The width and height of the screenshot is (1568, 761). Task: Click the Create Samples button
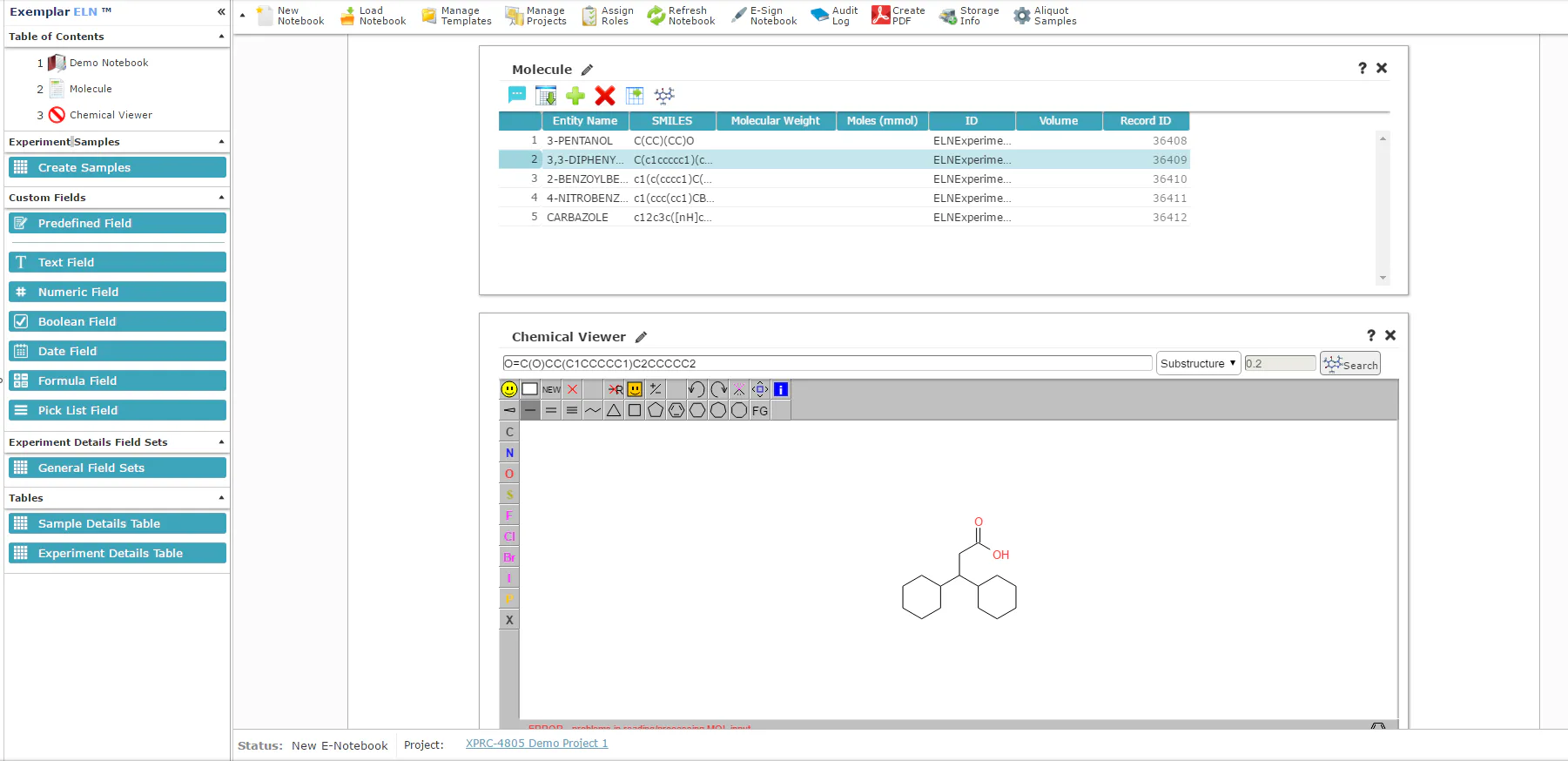point(118,167)
